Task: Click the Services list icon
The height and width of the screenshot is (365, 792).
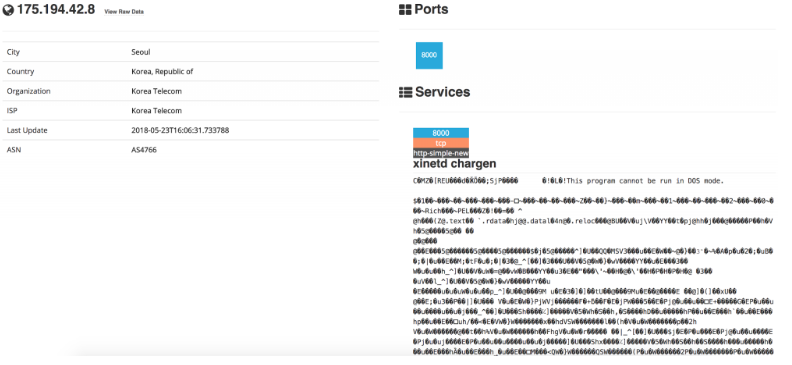Action: (x=405, y=92)
